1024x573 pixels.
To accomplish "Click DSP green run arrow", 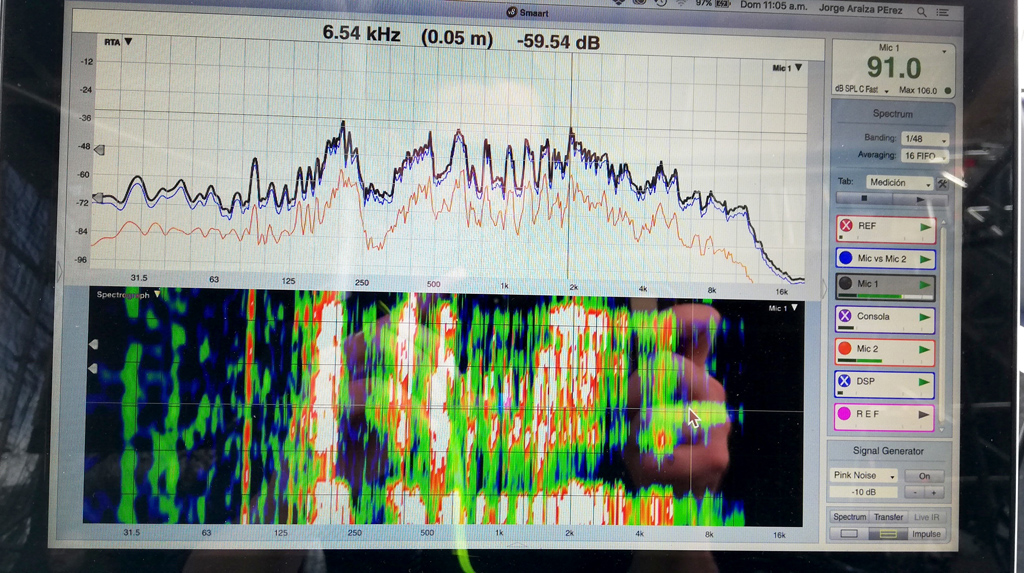I will pyautogui.click(x=923, y=382).
